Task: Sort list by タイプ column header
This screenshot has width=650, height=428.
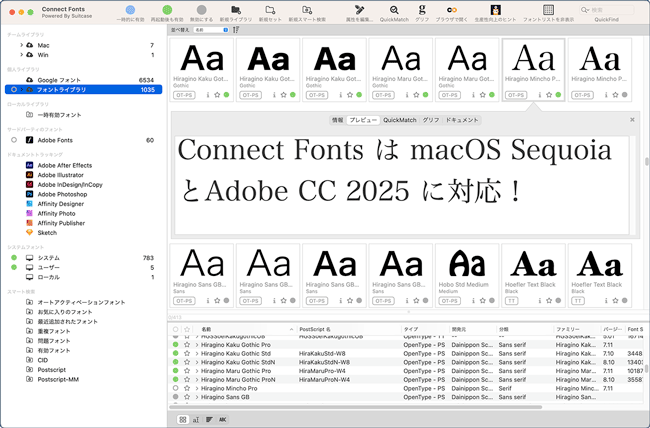Action: pos(425,329)
